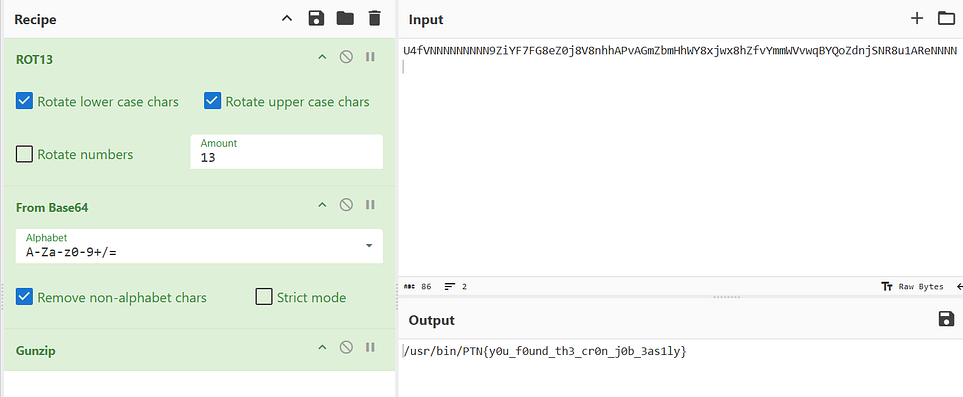Disable the From Base64 operation
Viewport: 963px width, 397px height.
coord(346,205)
